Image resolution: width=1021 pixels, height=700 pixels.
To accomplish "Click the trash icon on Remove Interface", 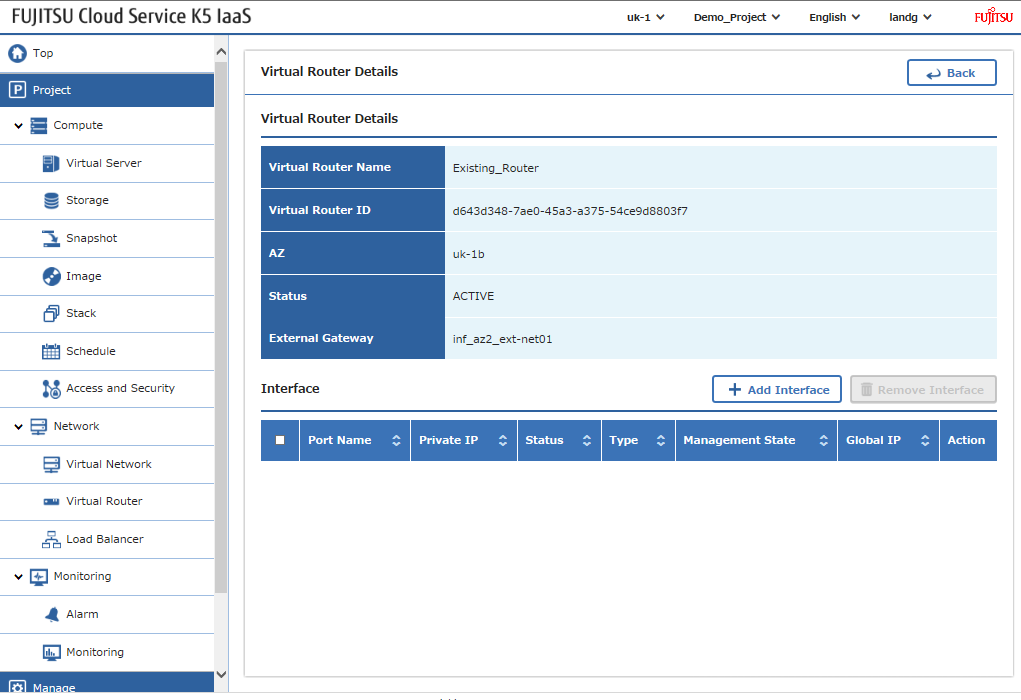I will (867, 389).
